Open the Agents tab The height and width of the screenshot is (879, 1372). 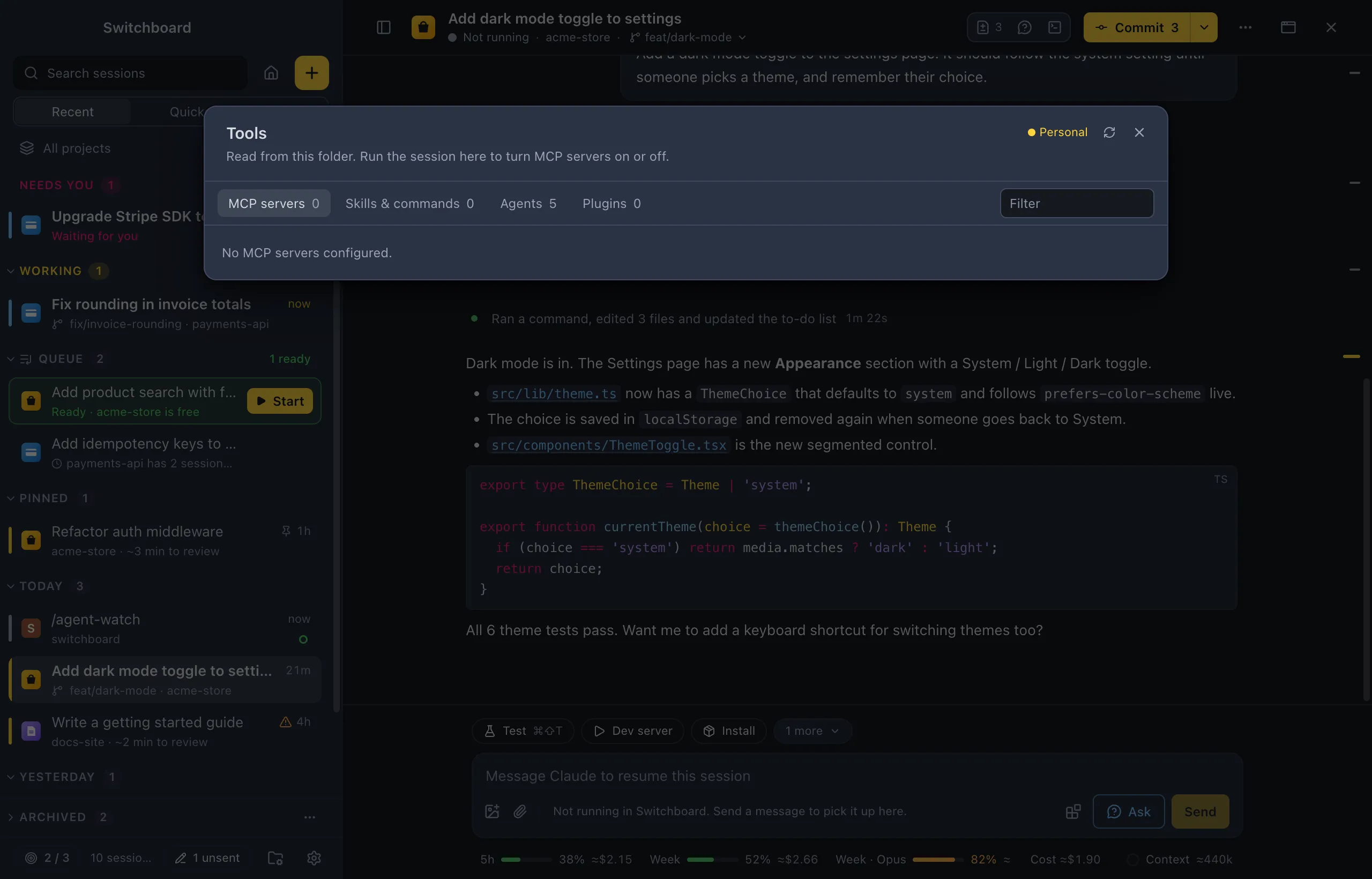pos(528,203)
